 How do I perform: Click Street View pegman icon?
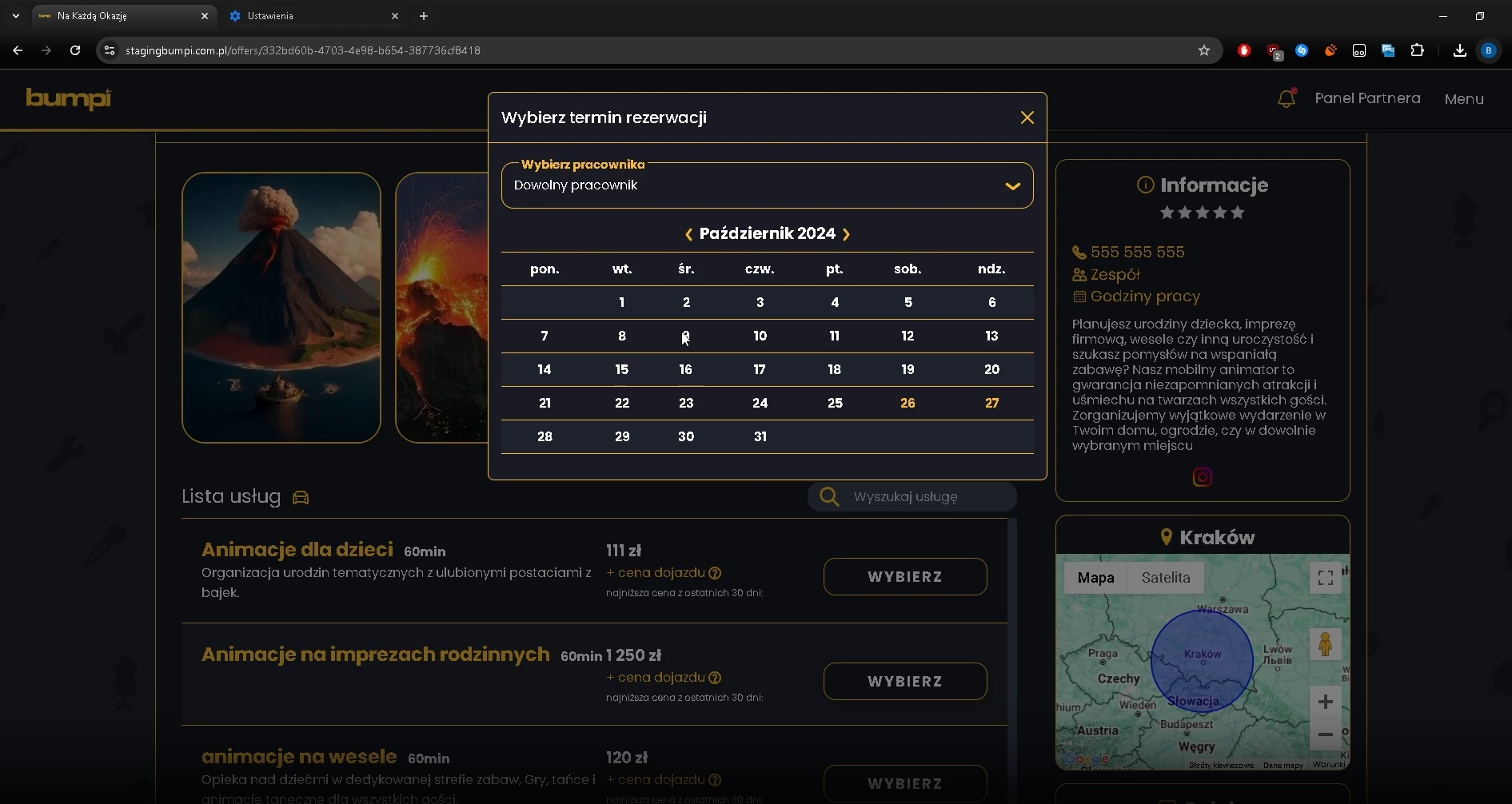coord(1325,644)
